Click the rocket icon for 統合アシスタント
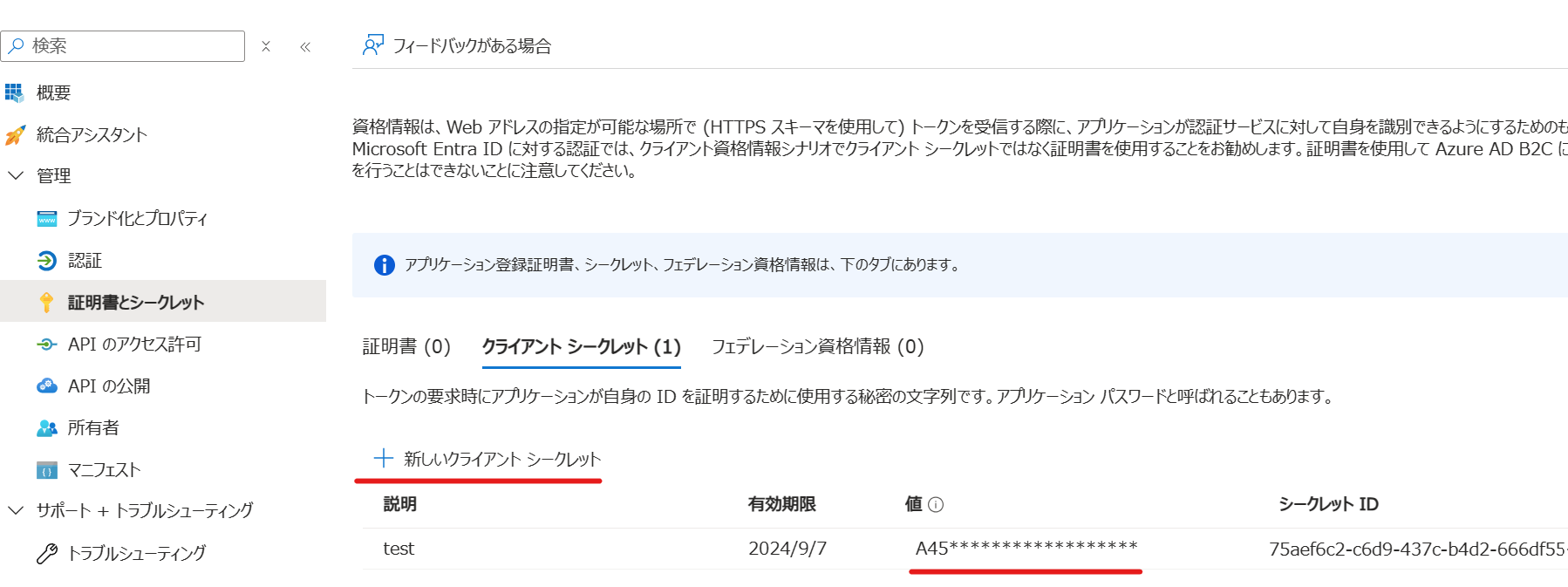 point(15,135)
